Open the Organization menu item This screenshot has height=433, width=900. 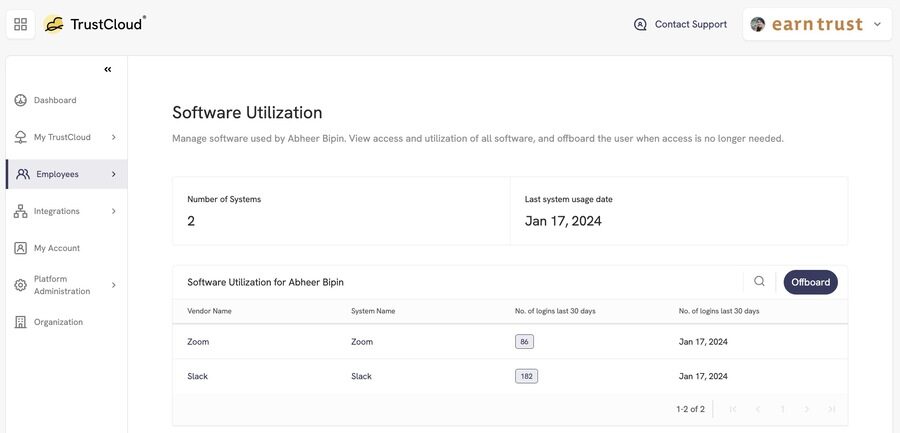pyautogui.click(x=67, y=322)
